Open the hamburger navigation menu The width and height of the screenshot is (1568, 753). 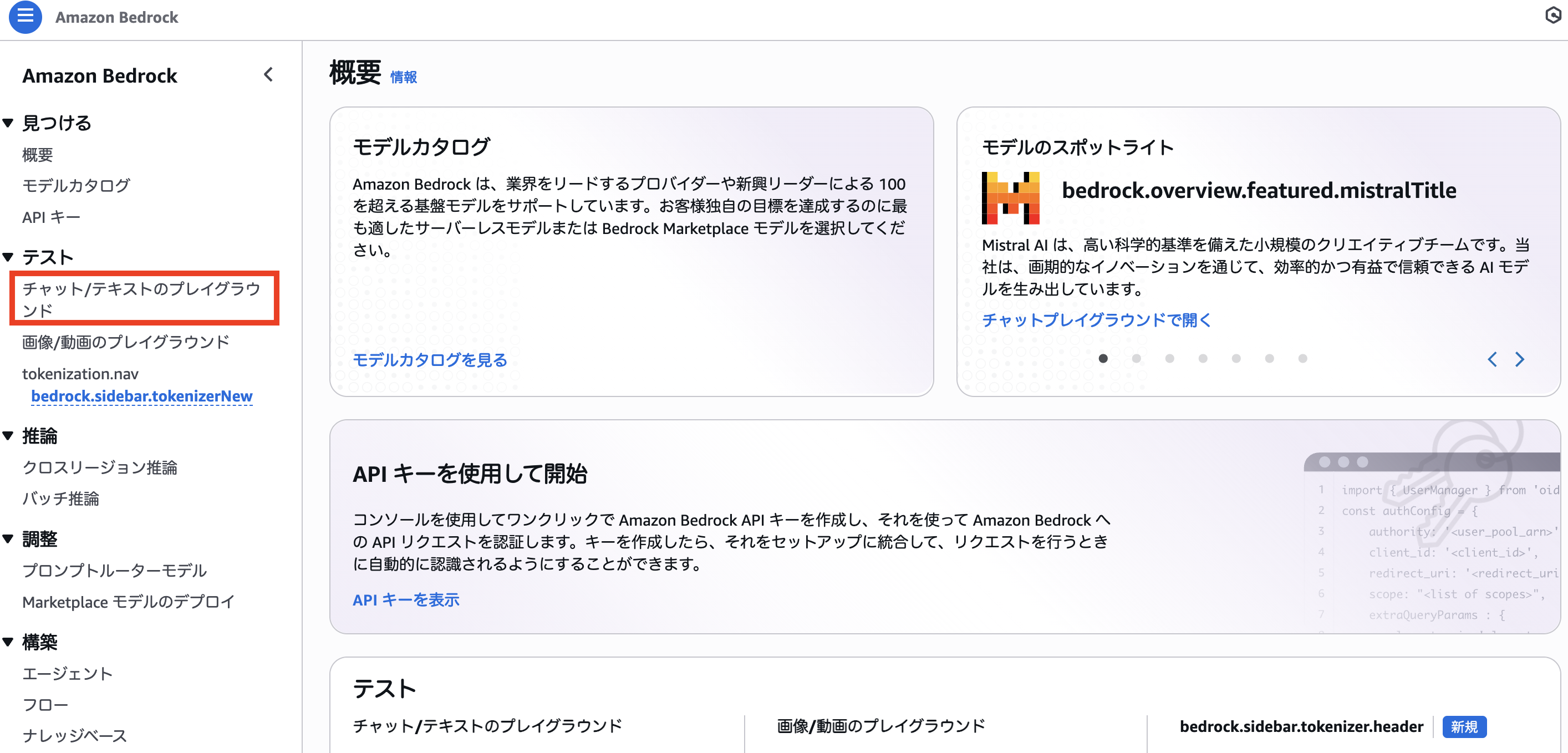pyautogui.click(x=25, y=18)
